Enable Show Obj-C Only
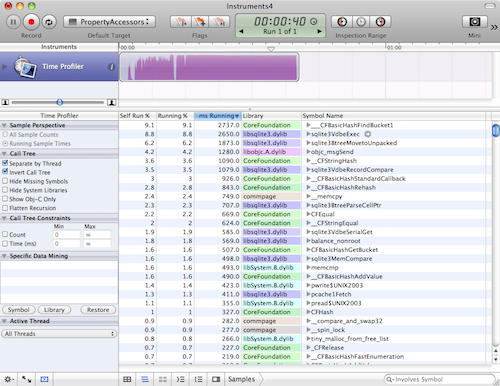This screenshot has width=500, height=386. coord(5,199)
